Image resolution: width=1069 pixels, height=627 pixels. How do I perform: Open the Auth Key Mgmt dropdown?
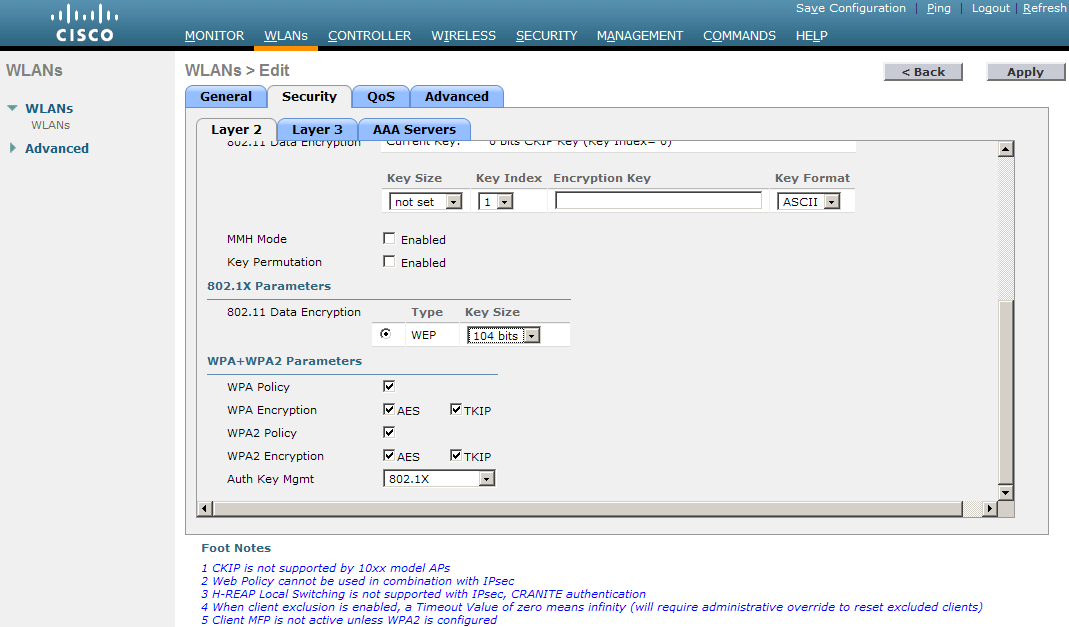click(x=439, y=479)
